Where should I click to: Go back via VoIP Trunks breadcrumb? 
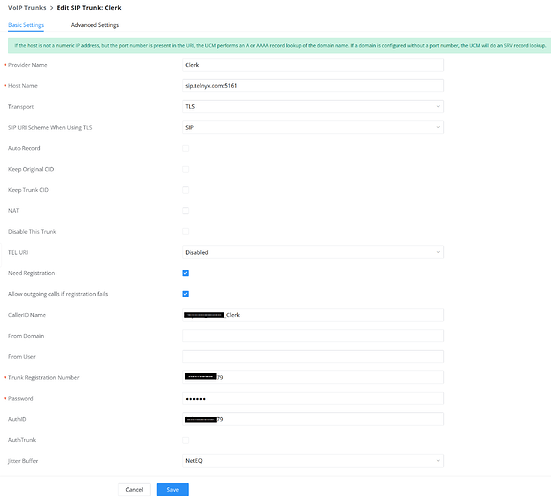[x=27, y=8]
